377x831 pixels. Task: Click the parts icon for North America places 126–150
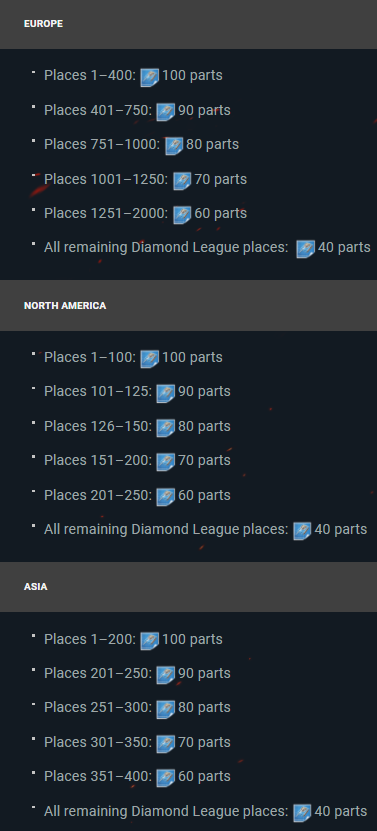pos(165,428)
